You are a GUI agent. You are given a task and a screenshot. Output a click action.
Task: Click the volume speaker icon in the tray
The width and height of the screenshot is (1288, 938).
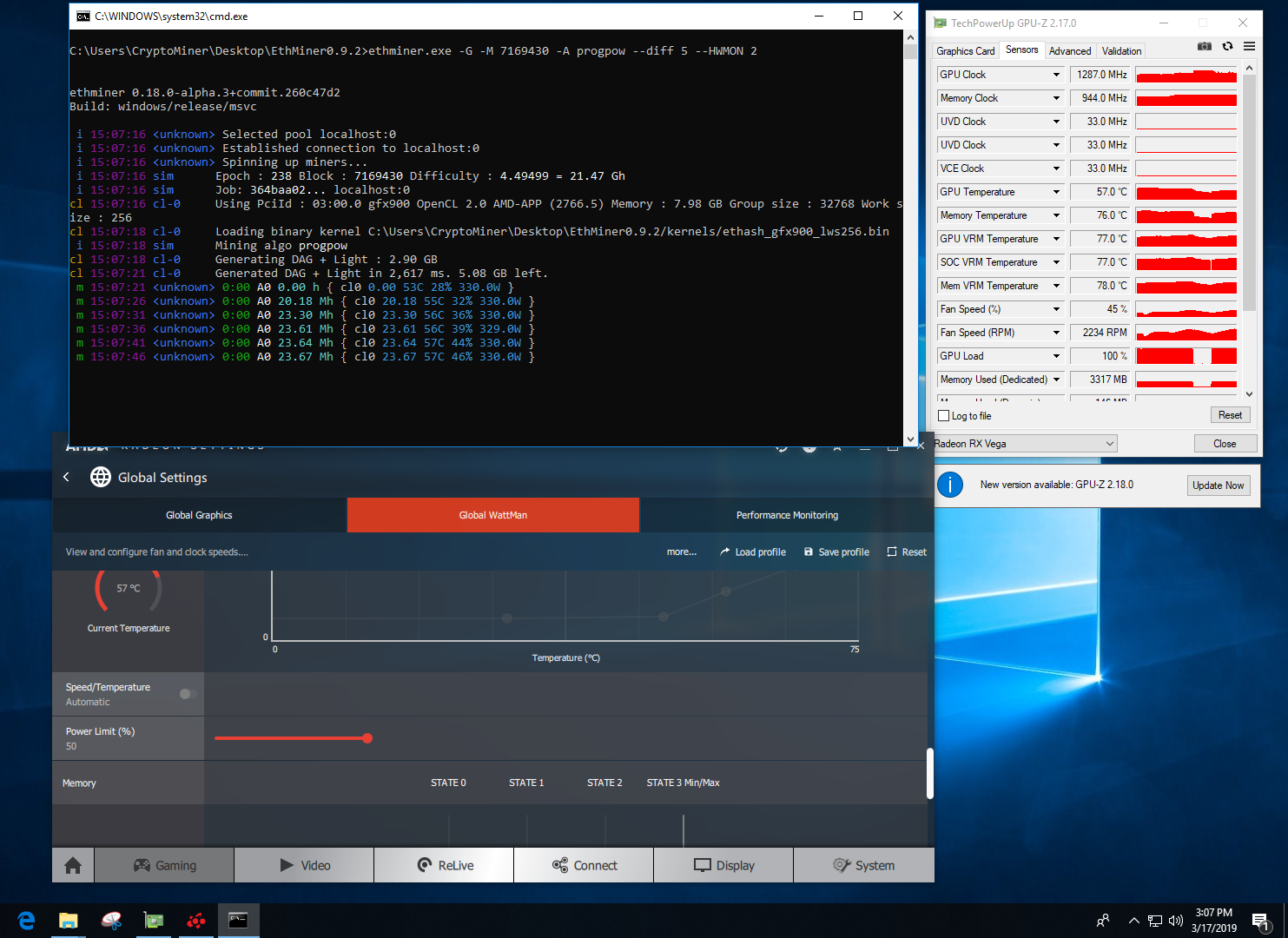coord(1176,921)
